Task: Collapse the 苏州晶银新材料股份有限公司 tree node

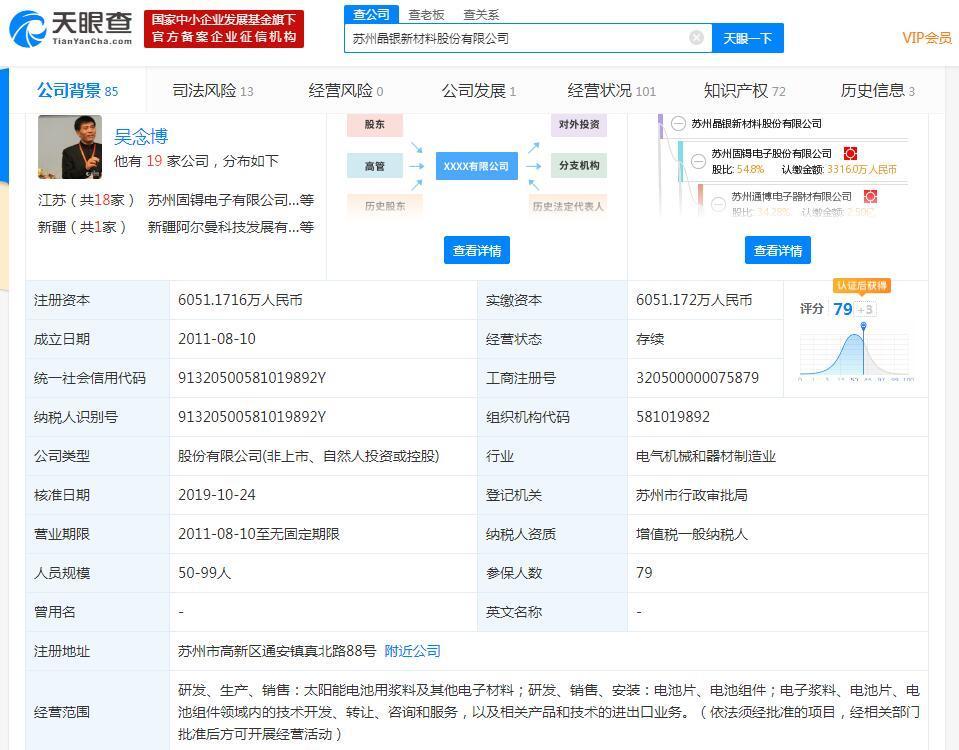Action: coord(678,124)
